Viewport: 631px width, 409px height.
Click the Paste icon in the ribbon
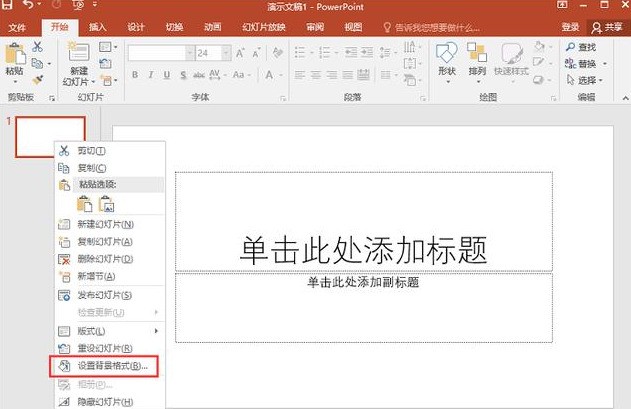tap(15, 57)
